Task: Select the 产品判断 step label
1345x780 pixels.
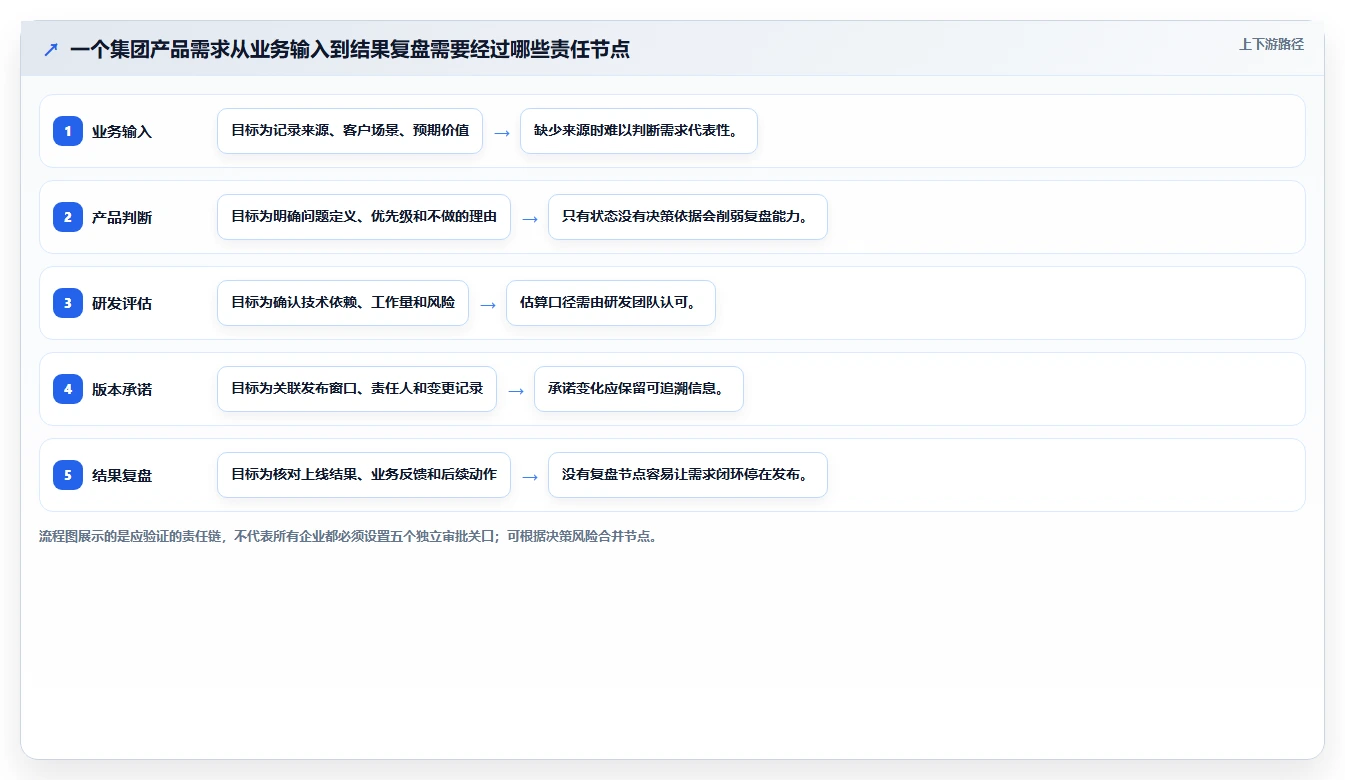Action: pos(122,217)
